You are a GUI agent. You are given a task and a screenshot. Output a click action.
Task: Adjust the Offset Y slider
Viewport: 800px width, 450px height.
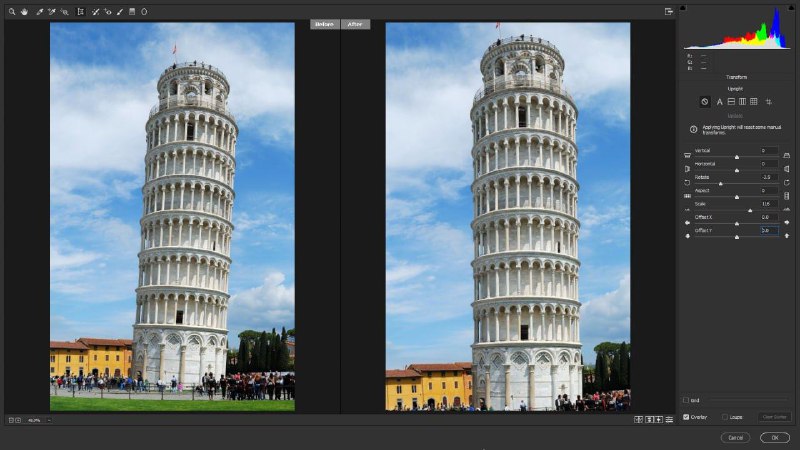[x=736, y=236]
